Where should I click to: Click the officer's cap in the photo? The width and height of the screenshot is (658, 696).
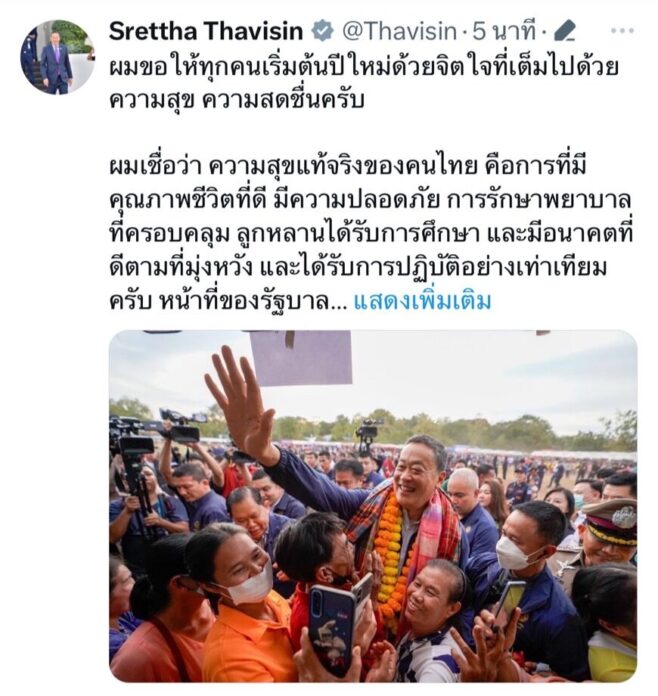[610, 522]
